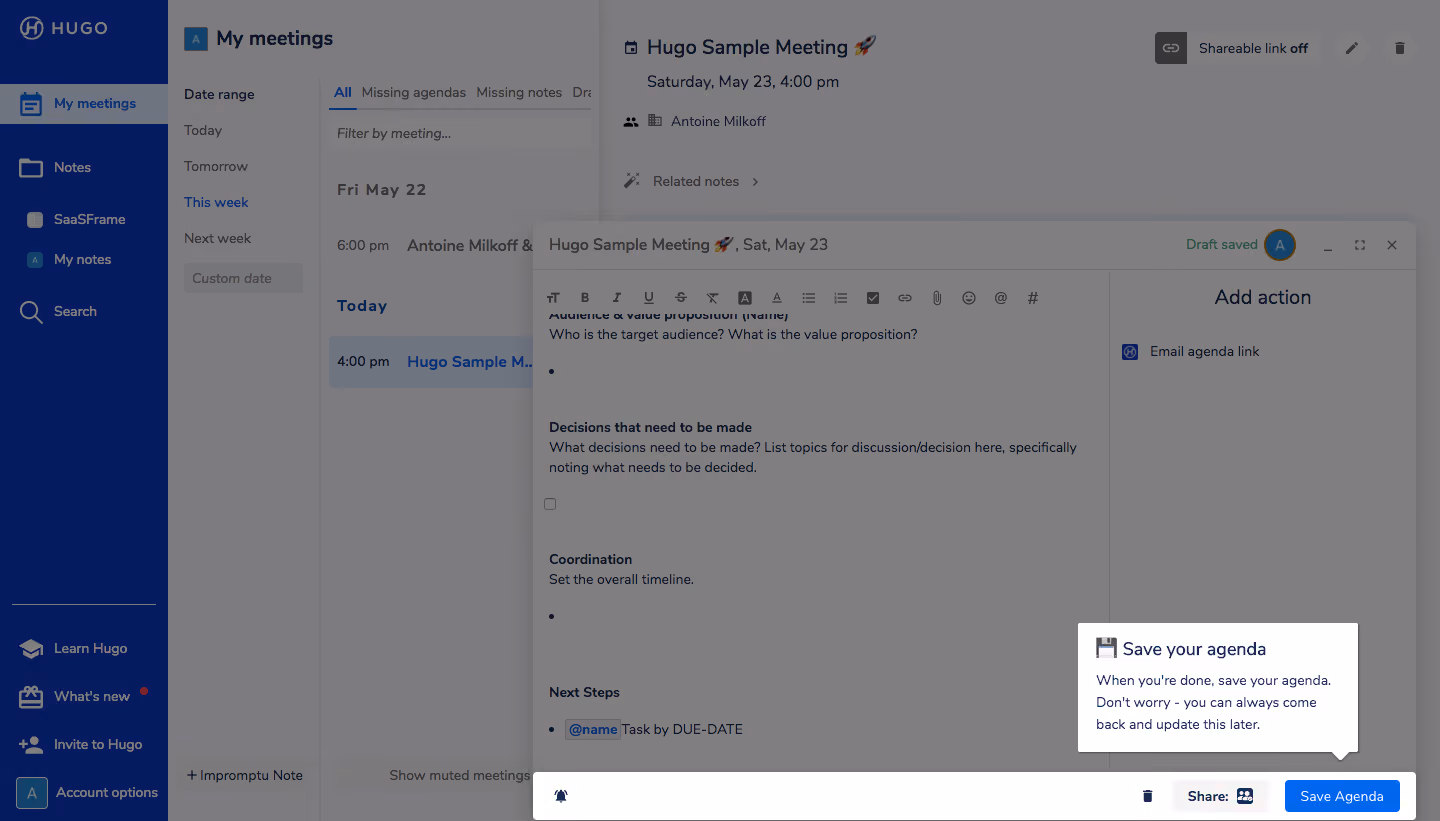Delete meeting using top trash icon
The width and height of the screenshot is (1440, 821).
[x=1400, y=48]
